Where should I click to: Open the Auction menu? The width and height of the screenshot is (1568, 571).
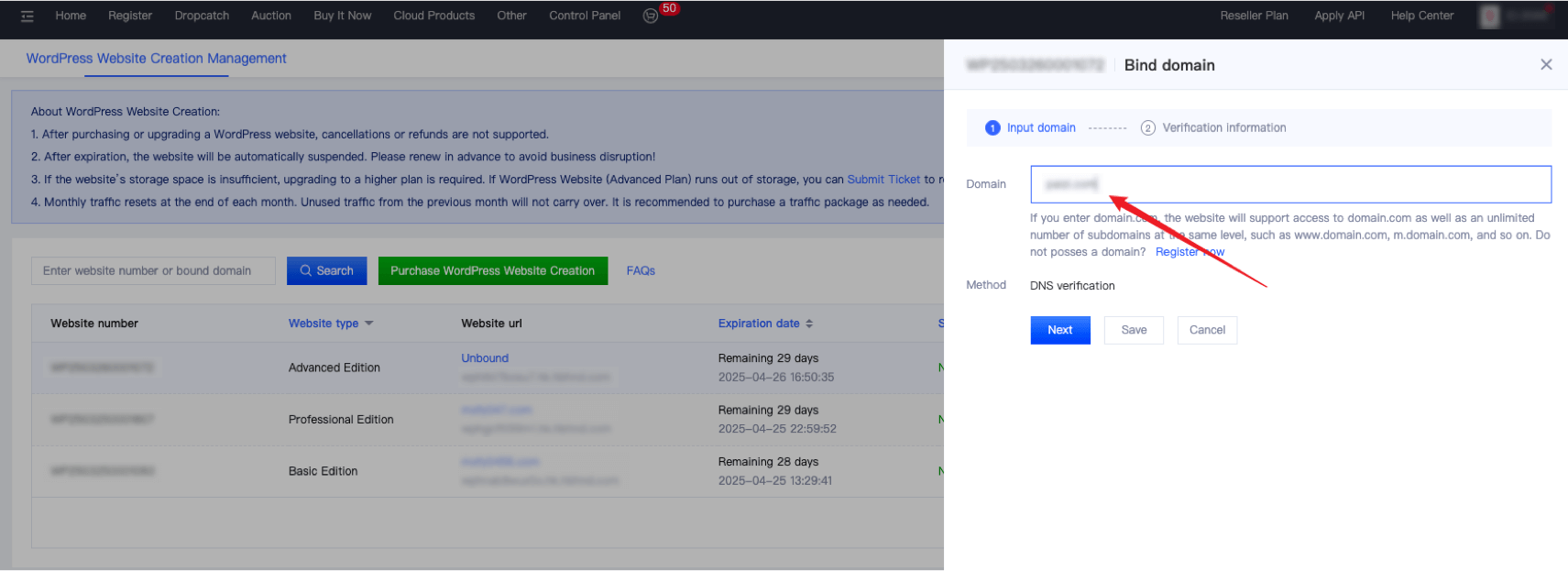click(x=271, y=16)
